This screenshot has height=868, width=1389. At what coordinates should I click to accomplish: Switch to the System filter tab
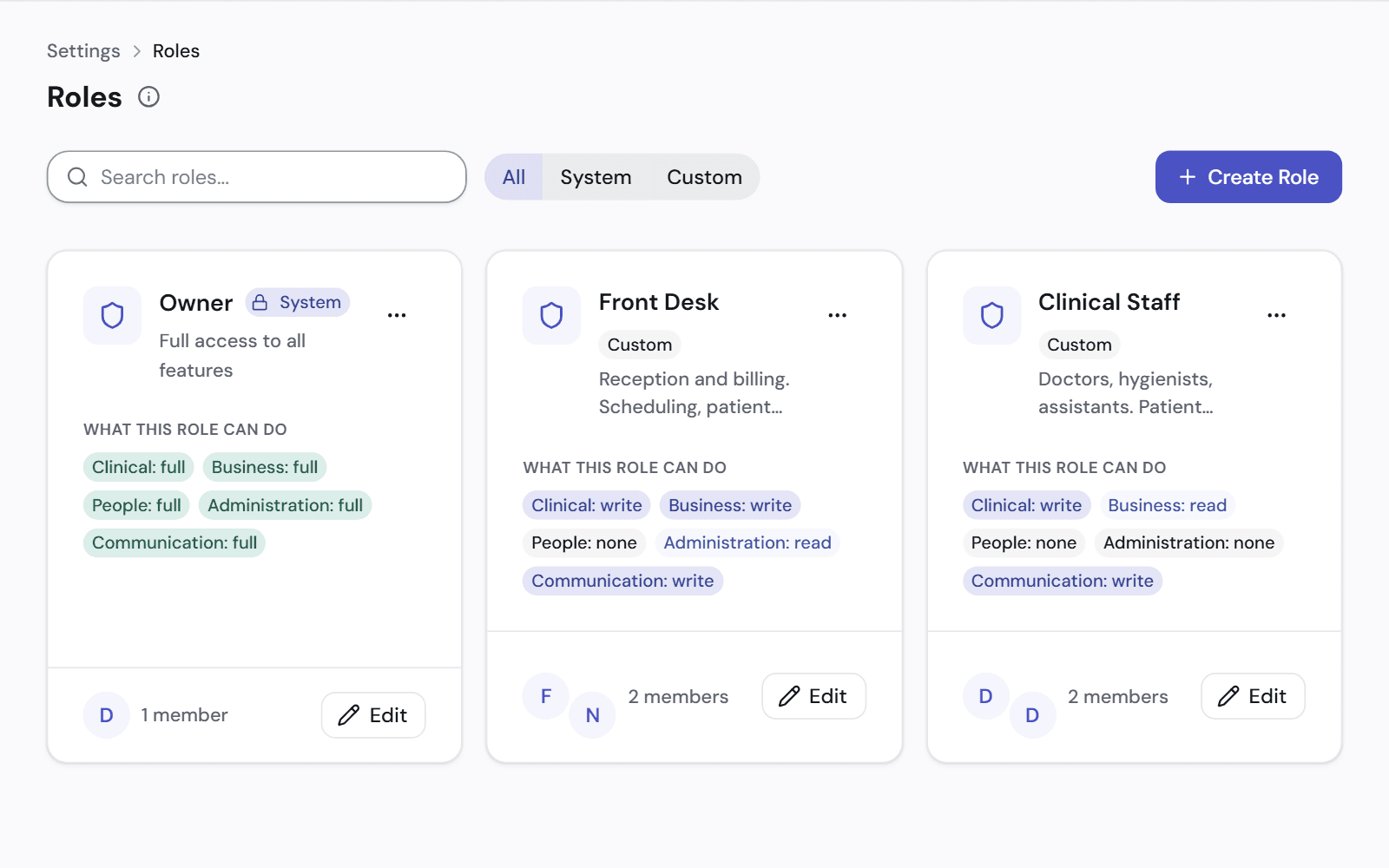[596, 177]
